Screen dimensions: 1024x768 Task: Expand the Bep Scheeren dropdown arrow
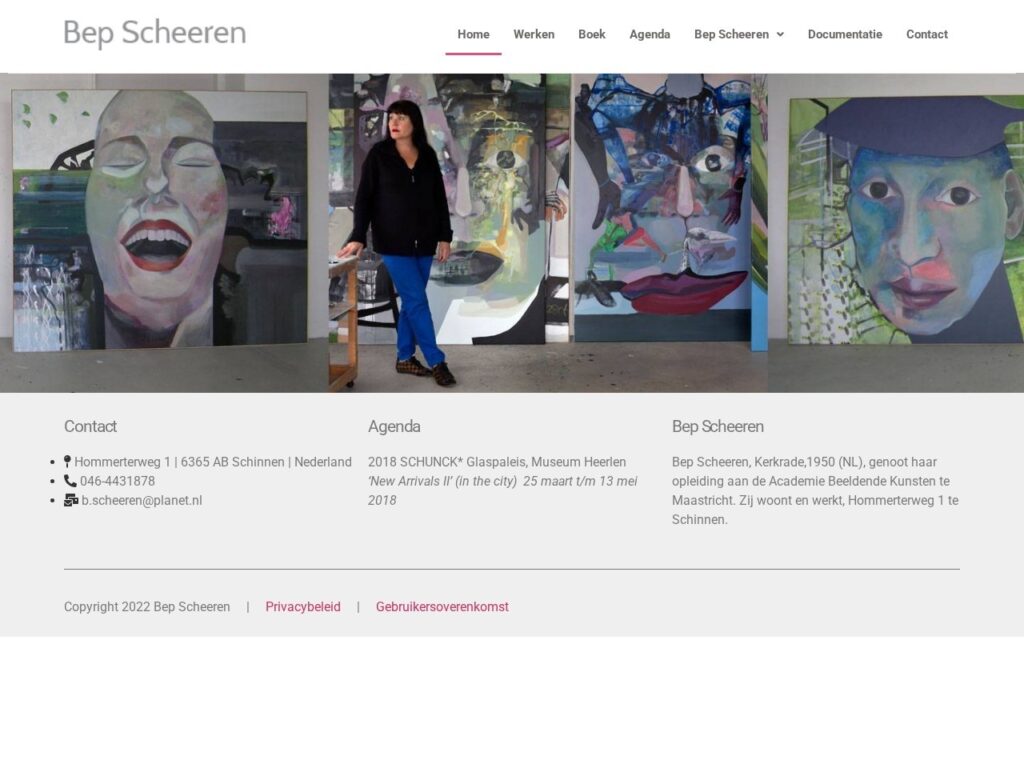[x=780, y=35]
